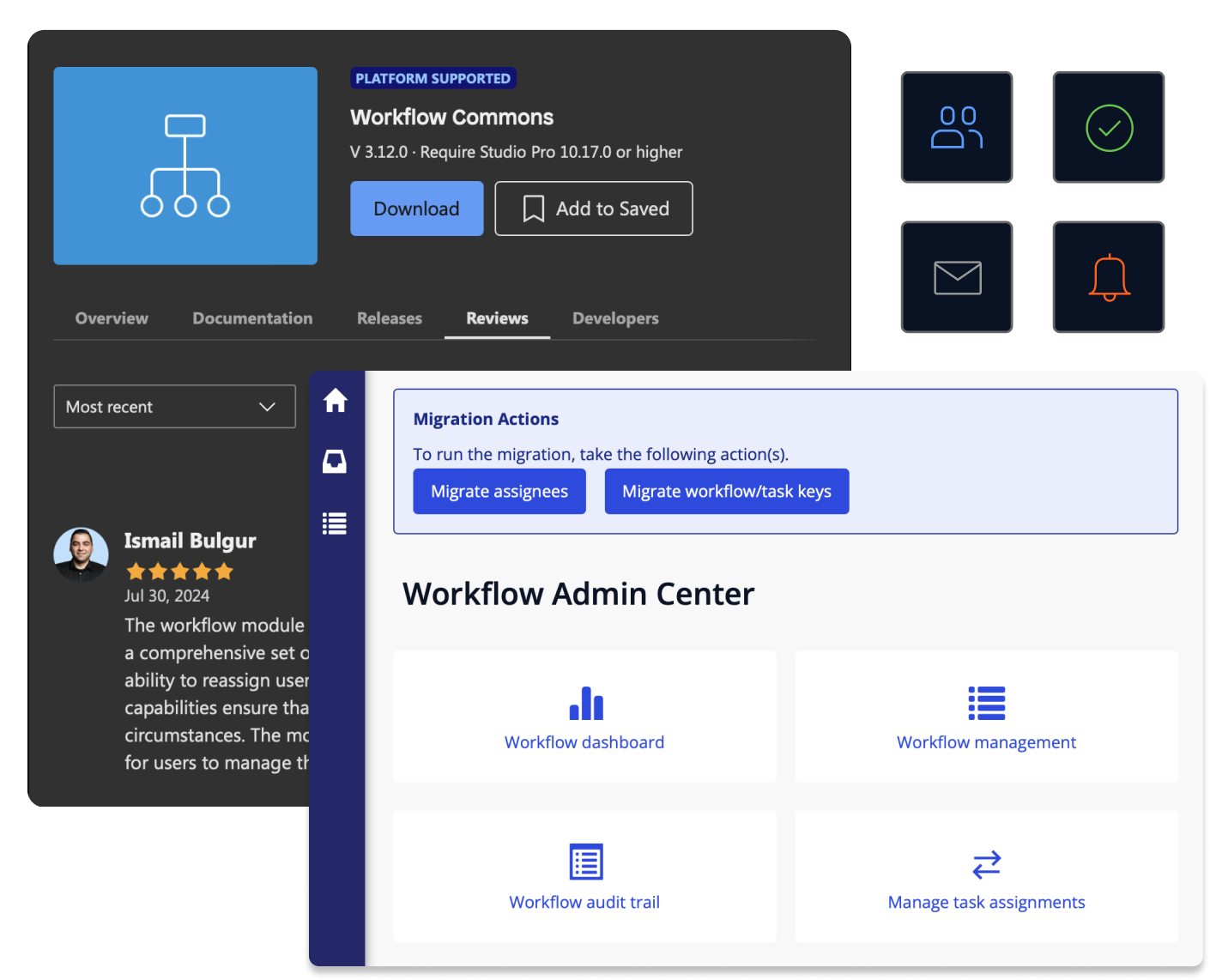Click Migrate assignees button
This screenshot has width=1210, height=980.
tap(499, 492)
